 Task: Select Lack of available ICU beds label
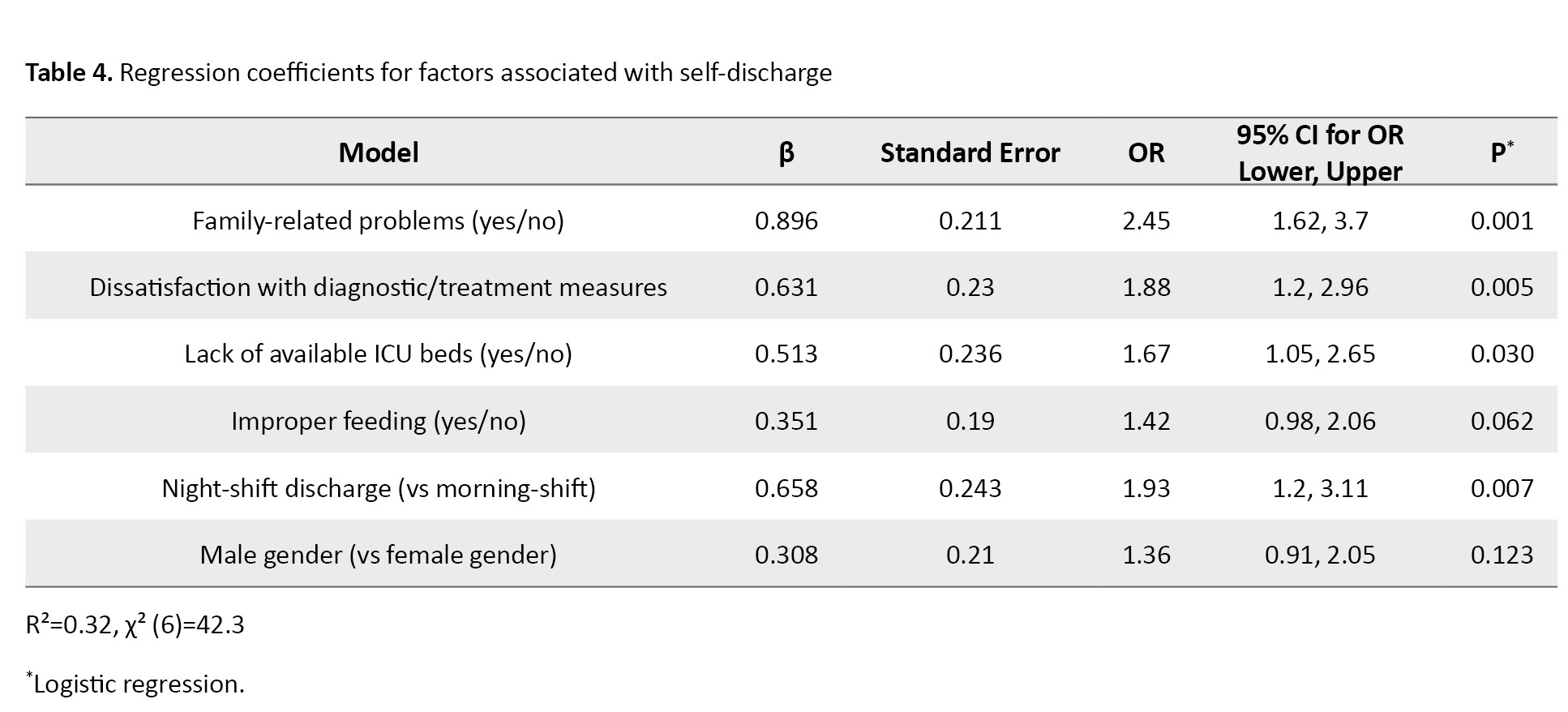click(x=378, y=354)
